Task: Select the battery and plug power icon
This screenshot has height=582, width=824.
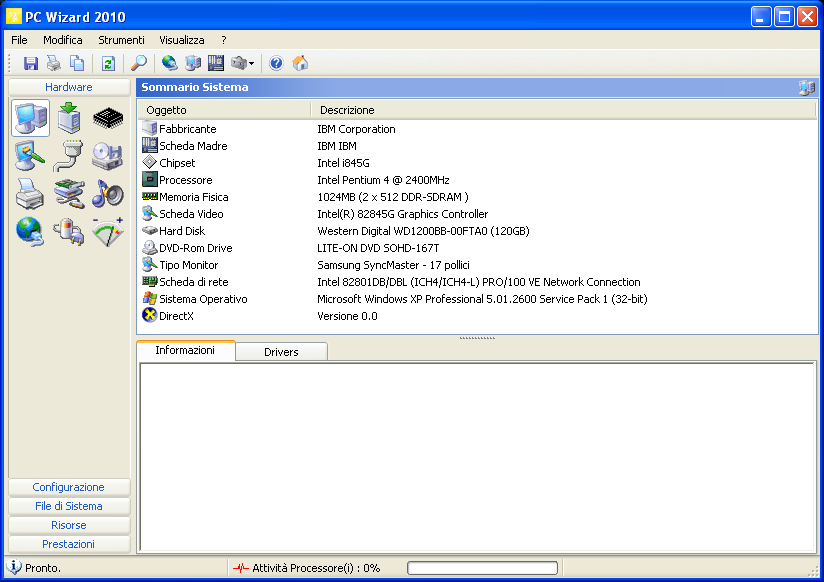Action: 68,232
